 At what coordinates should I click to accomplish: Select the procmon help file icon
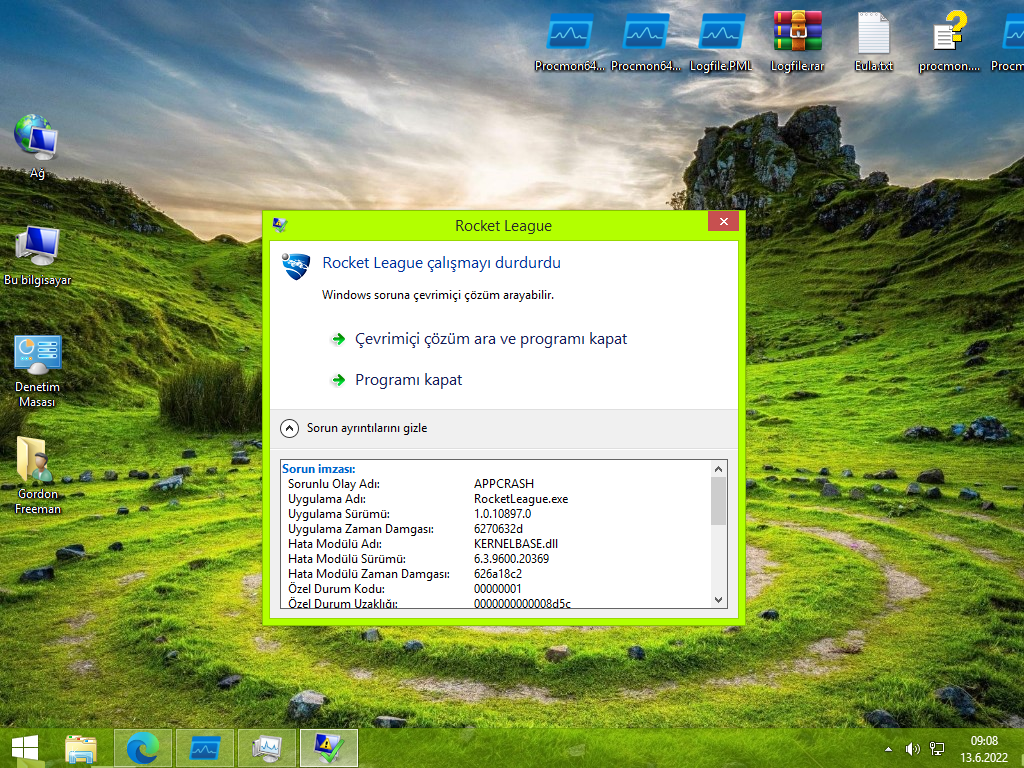point(949,41)
